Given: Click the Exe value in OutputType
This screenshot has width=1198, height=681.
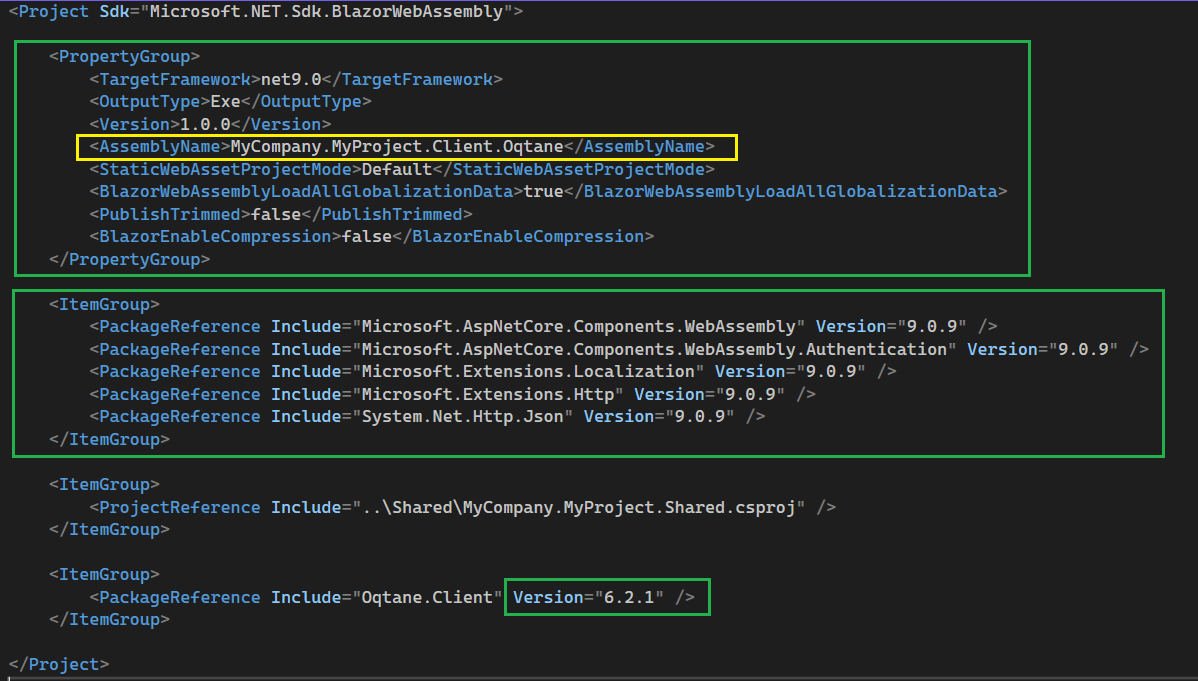Looking at the screenshot, I should point(225,101).
